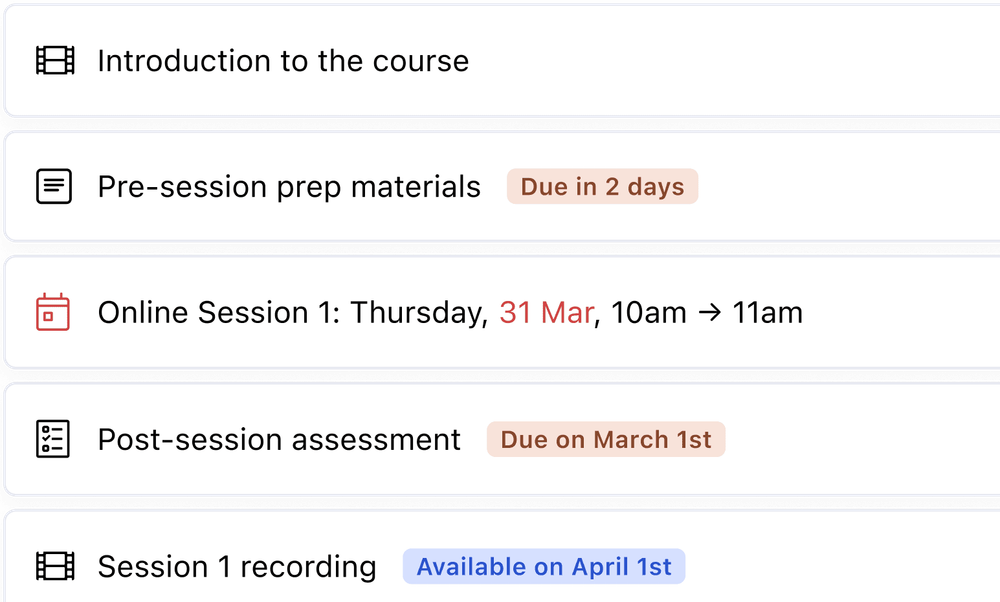The image size is (1000, 602).
Task: Open the Introduction to the course item
Action: click(283, 61)
